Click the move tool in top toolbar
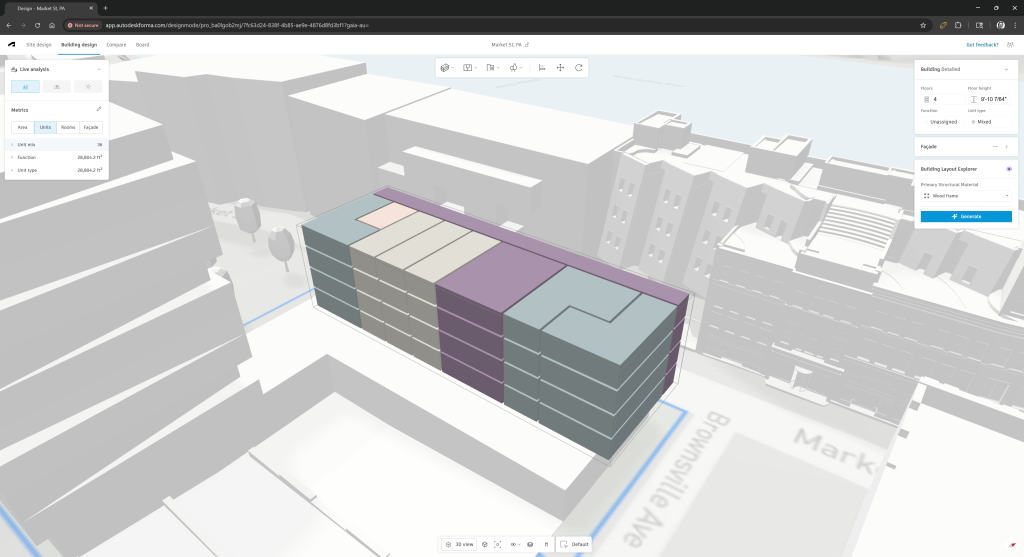Viewport: 1024px width, 557px height. 560,68
